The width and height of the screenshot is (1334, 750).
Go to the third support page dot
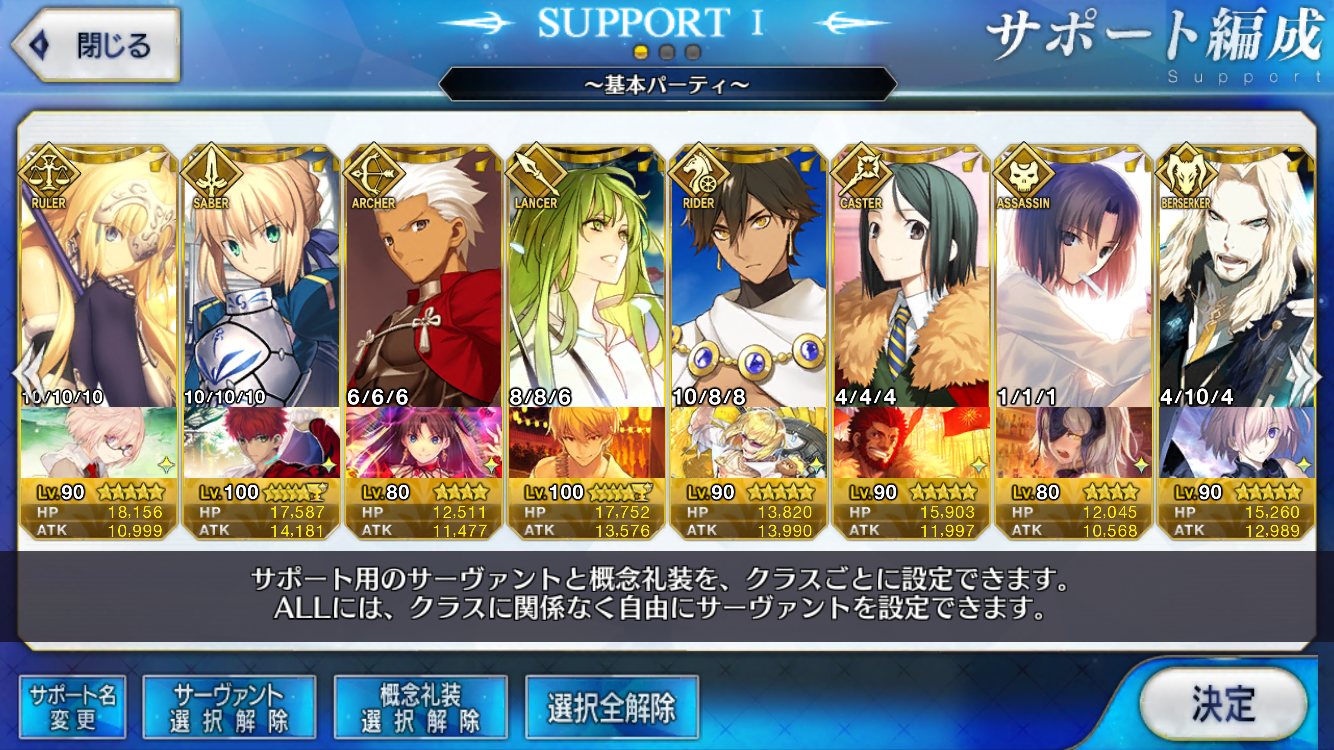[x=692, y=52]
